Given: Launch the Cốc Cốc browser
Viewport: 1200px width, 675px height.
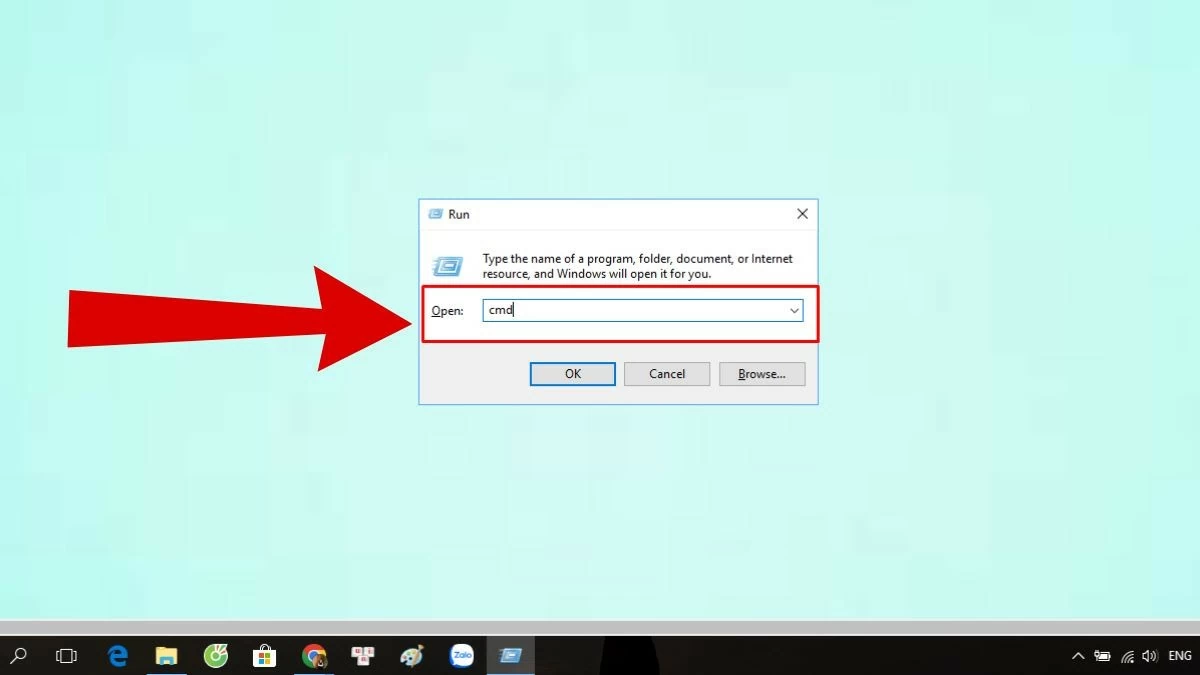Looking at the screenshot, I should coord(215,656).
